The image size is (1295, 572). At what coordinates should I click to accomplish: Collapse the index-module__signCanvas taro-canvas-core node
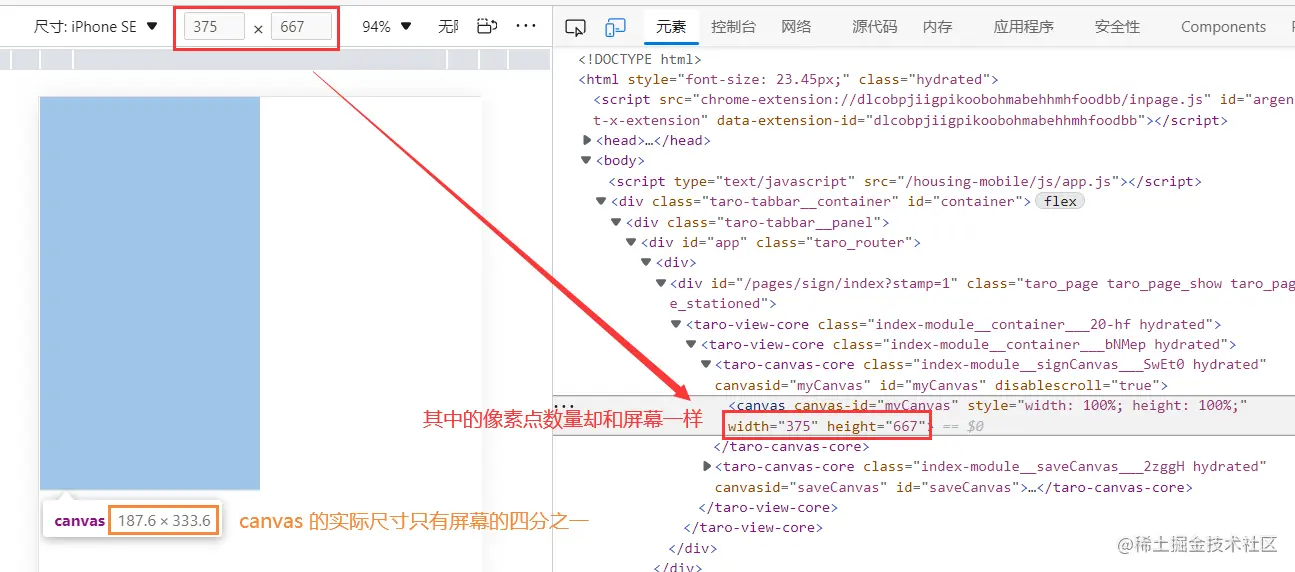706,364
